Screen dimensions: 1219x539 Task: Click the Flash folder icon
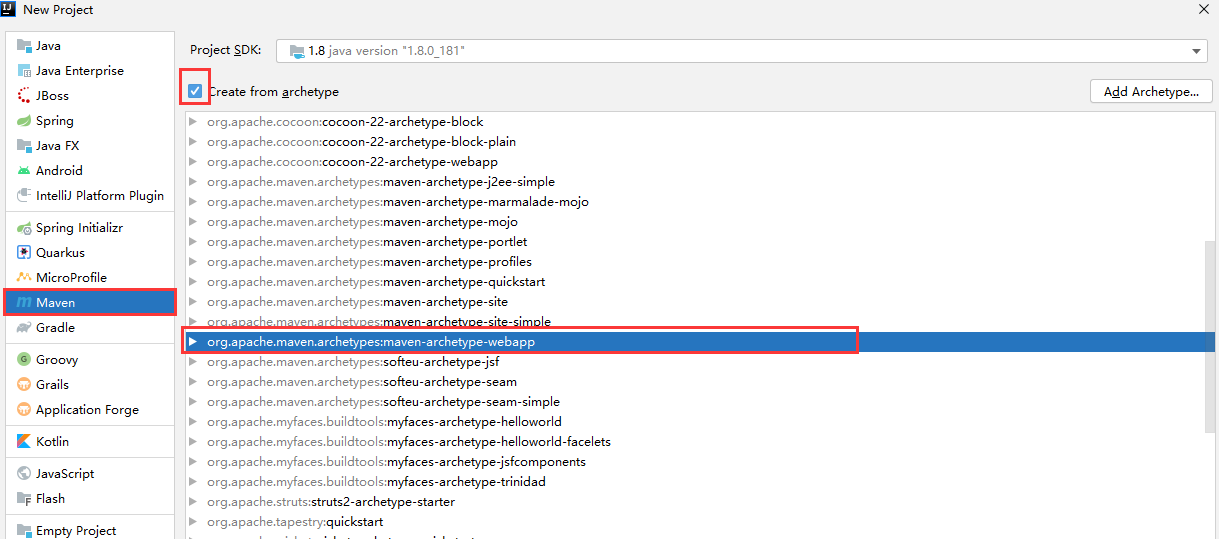[24, 499]
